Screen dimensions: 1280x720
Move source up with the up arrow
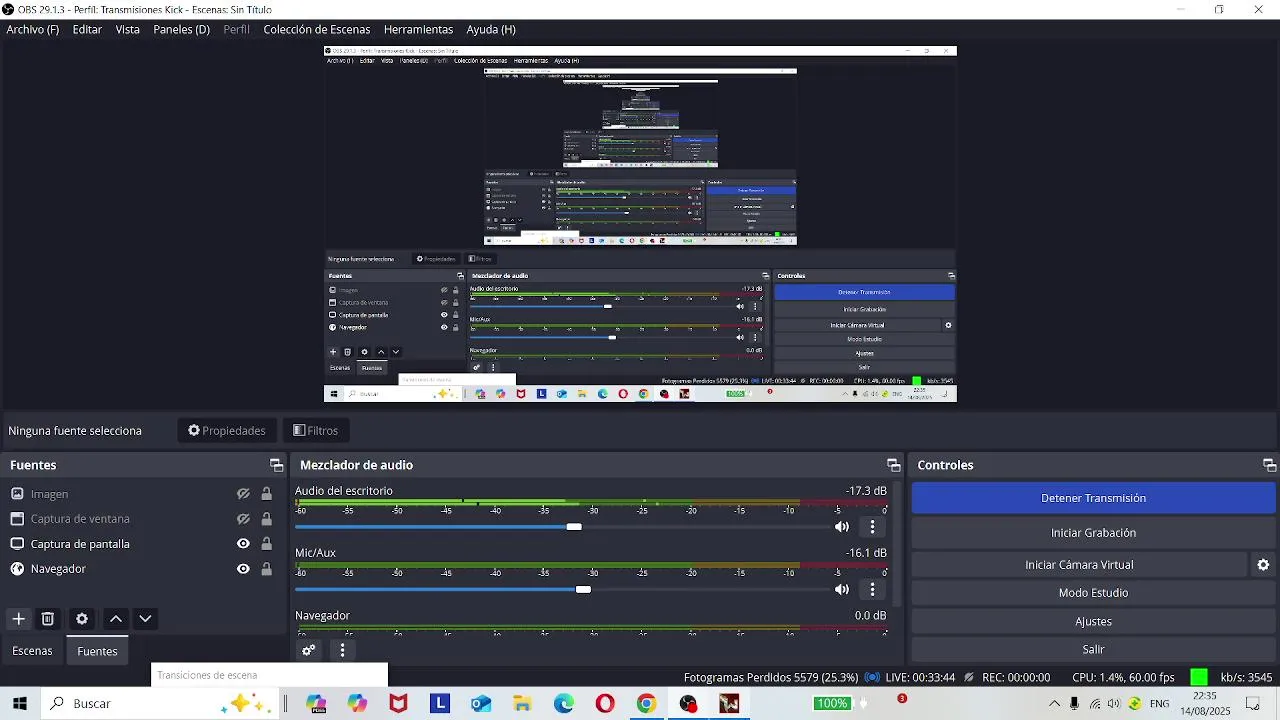click(116, 619)
